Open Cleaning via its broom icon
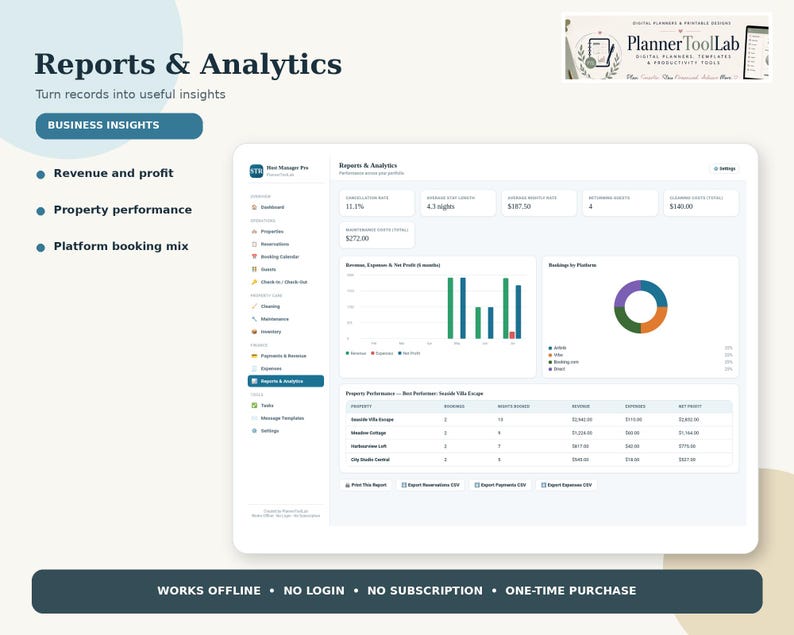 pos(254,306)
